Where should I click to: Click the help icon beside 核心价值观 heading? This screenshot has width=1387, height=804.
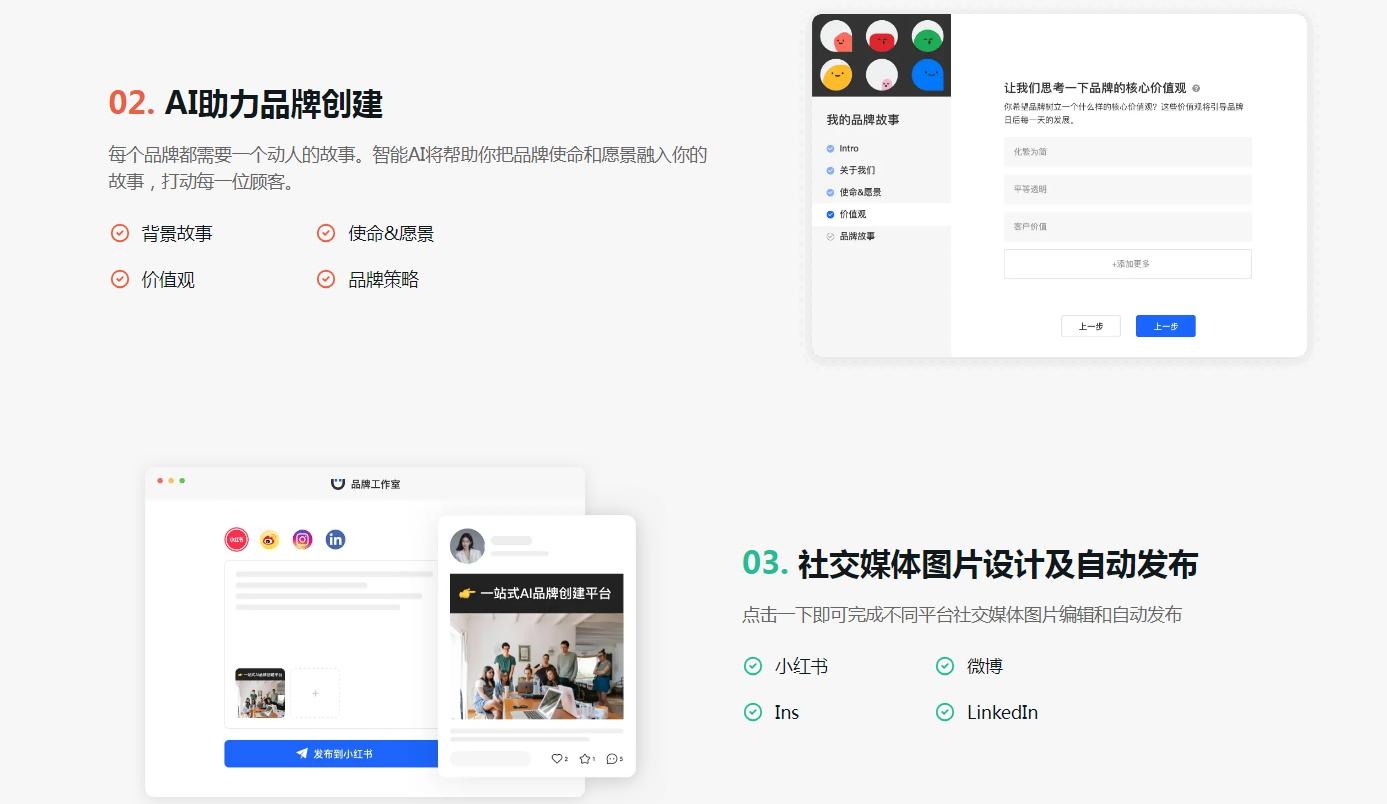1196,88
